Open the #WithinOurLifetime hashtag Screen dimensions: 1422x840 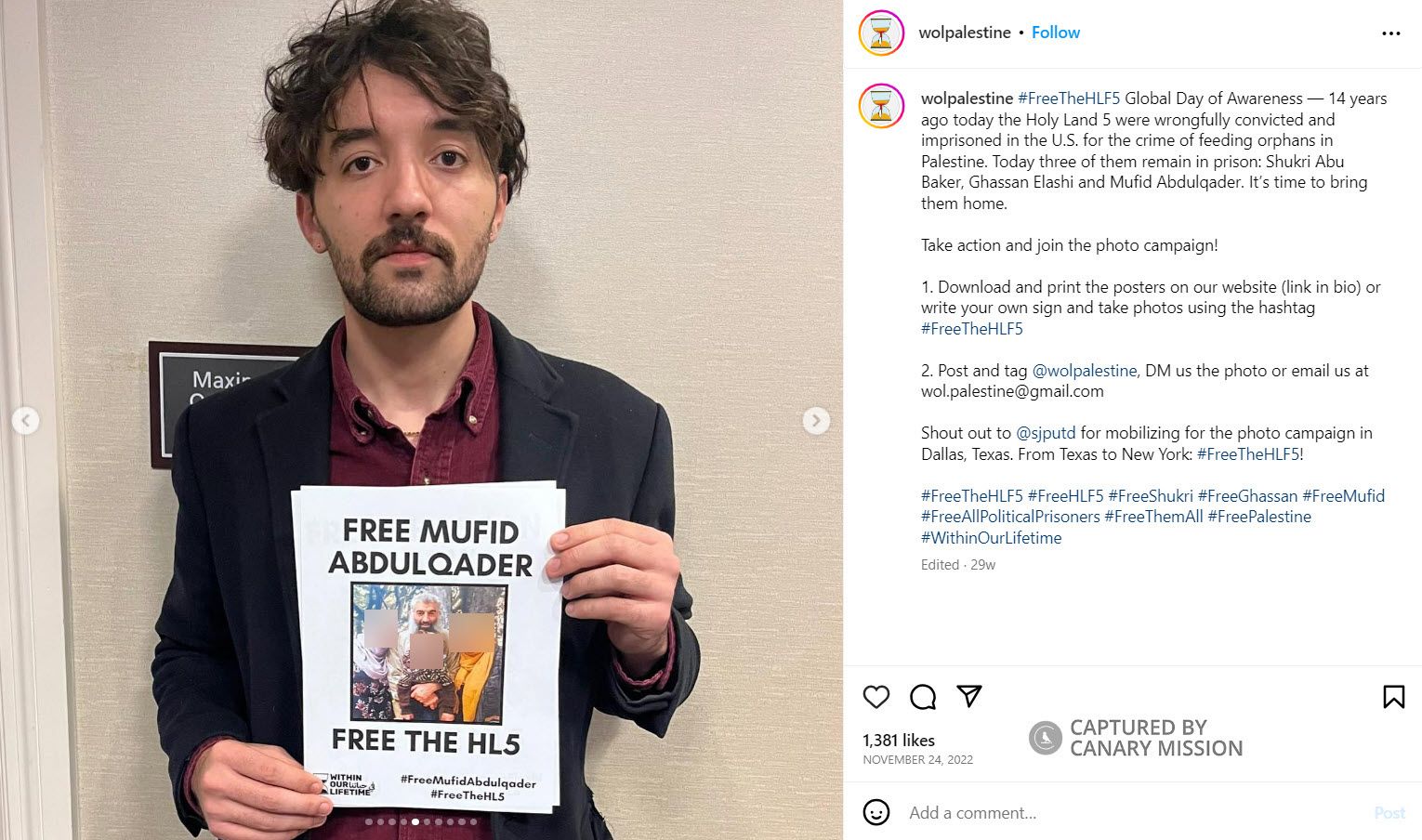(991, 538)
